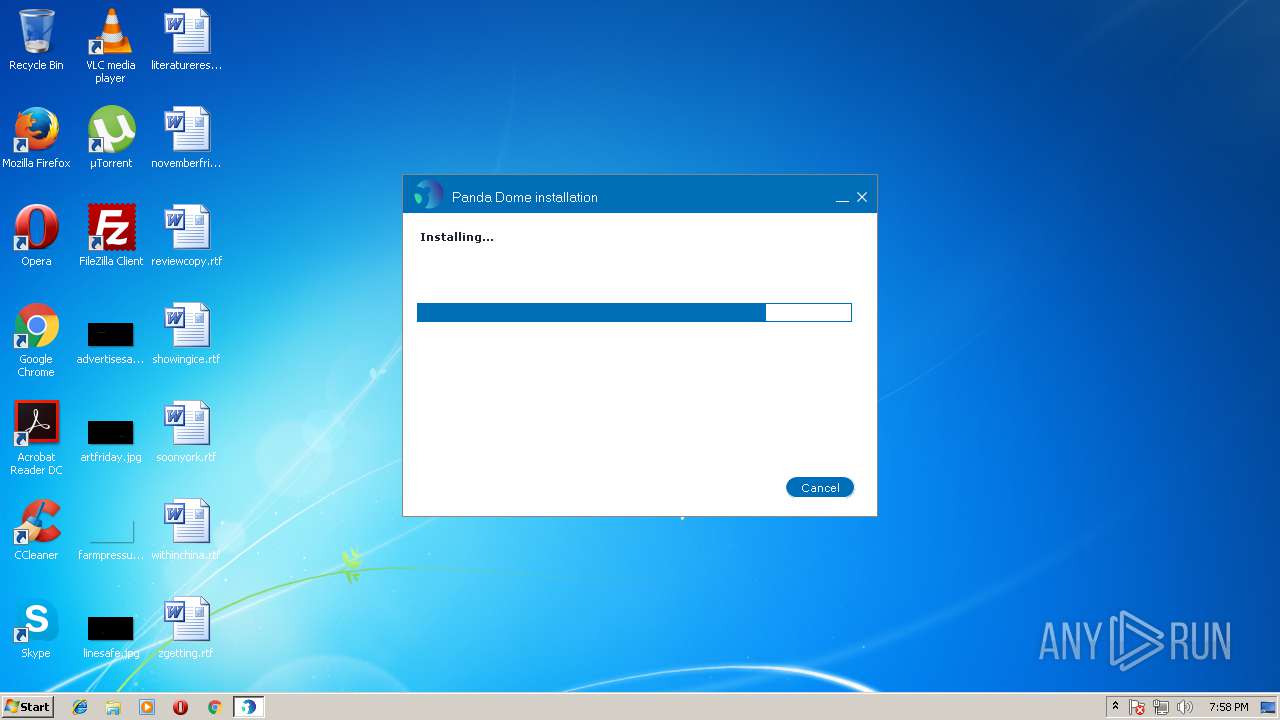Image resolution: width=1280 pixels, height=720 pixels.
Task: Open Opera from the taskbar
Action: coord(180,707)
